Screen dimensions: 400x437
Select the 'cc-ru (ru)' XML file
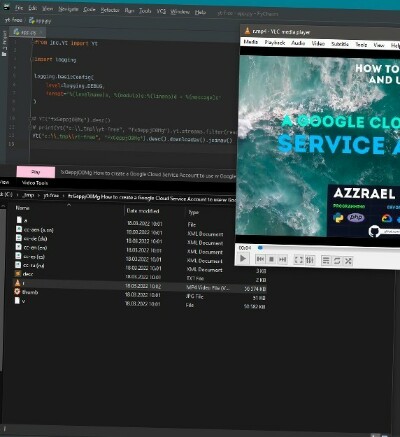pos(30,265)
